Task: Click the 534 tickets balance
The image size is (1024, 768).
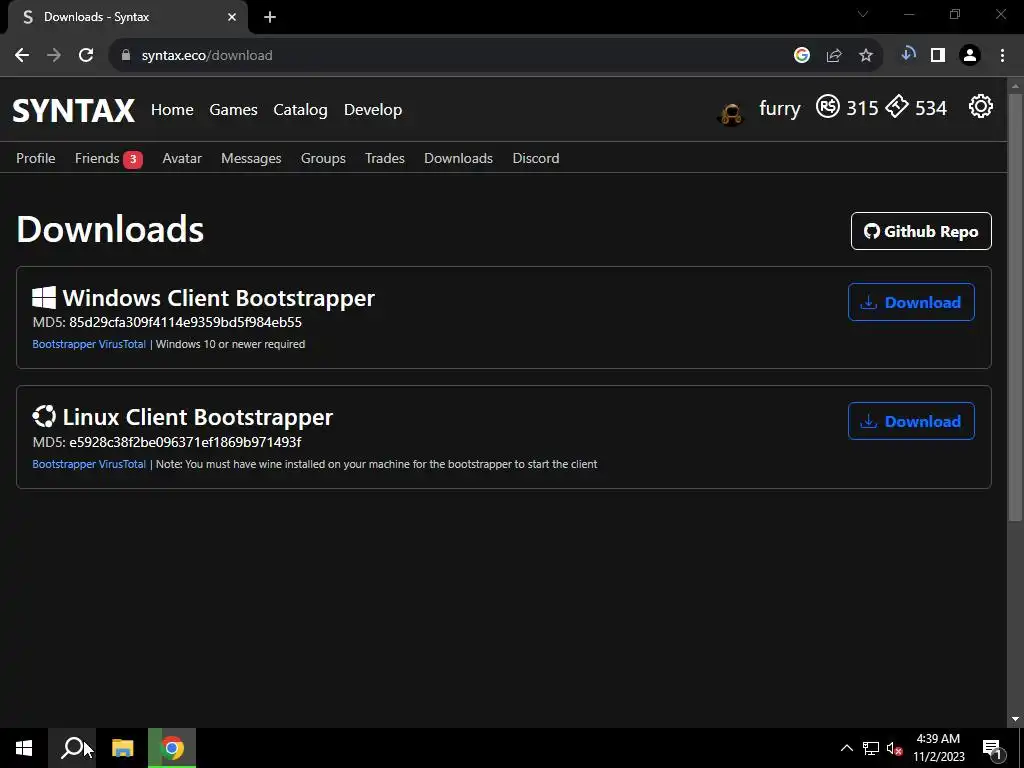Action: (x=931, y=108)
